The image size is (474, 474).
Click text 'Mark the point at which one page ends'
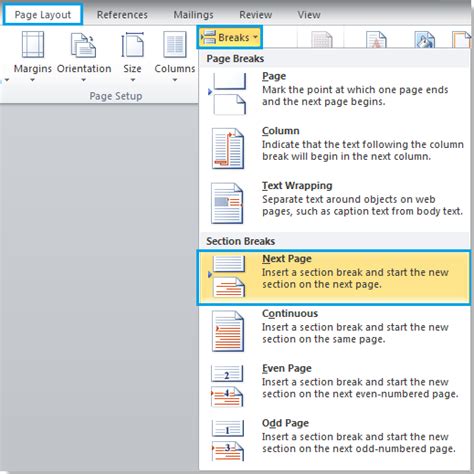[x=355, y=90]
